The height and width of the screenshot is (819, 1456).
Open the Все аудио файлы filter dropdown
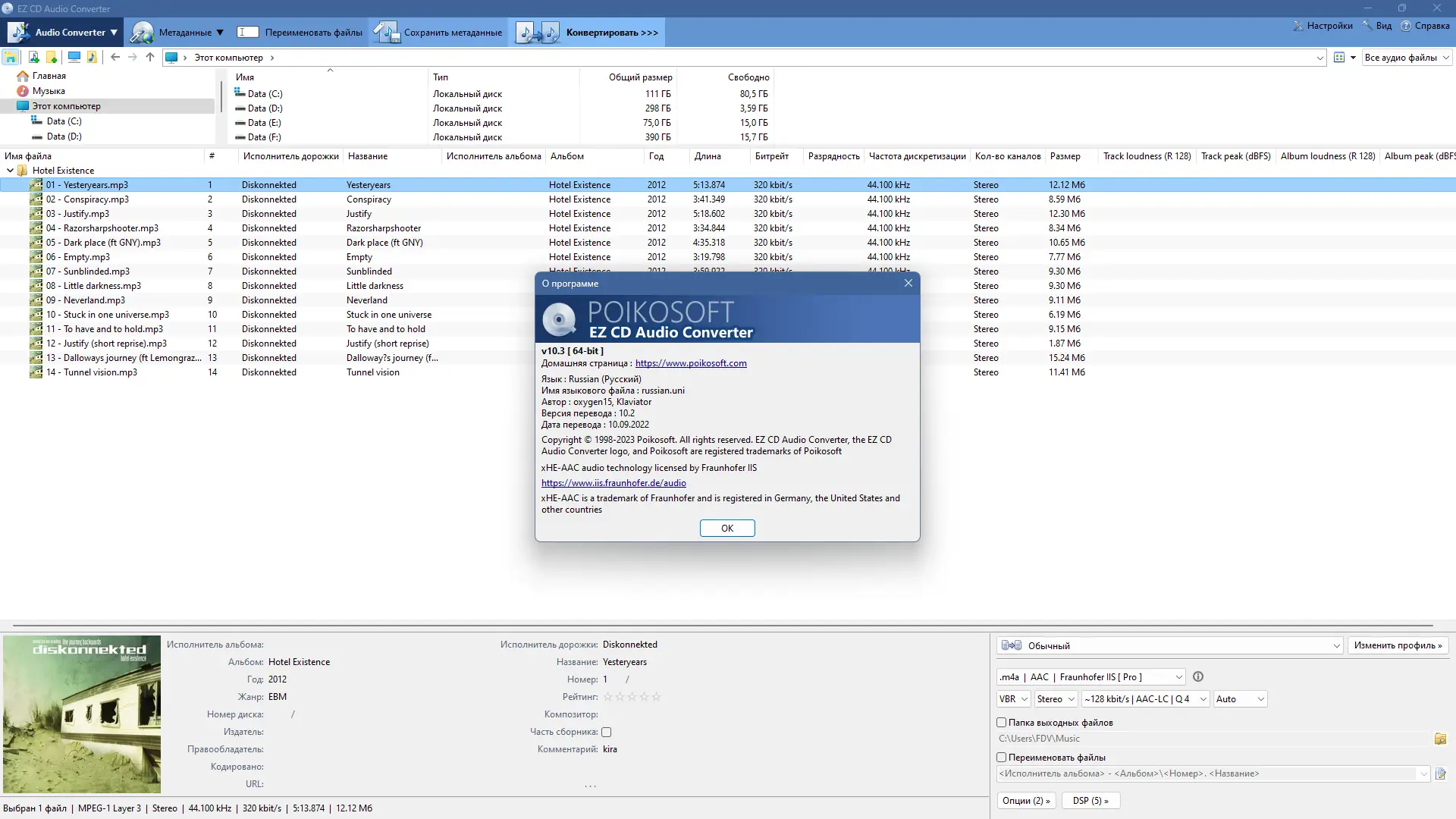1407,57
